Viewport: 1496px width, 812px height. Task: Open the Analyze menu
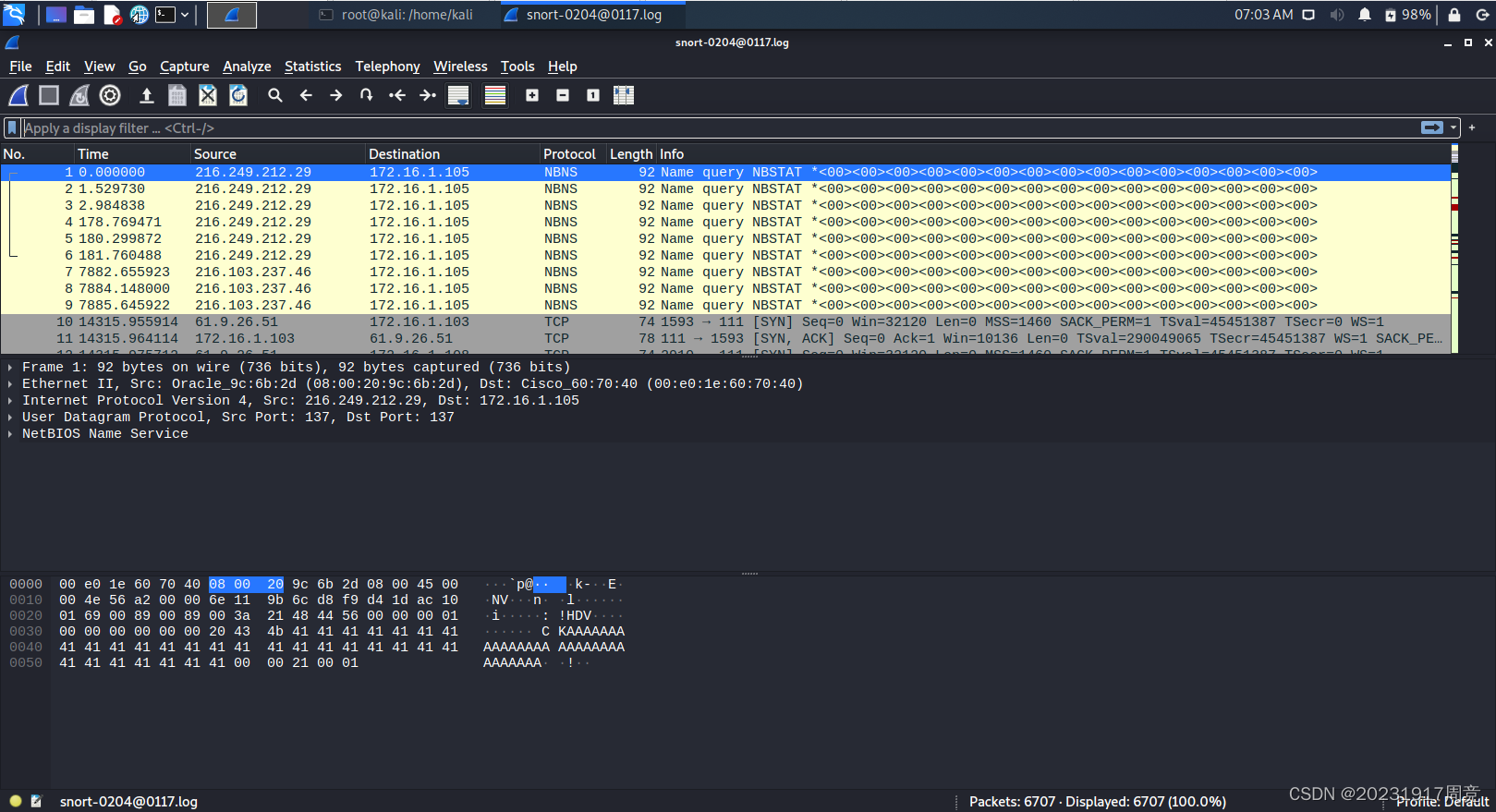coord(247,67)
